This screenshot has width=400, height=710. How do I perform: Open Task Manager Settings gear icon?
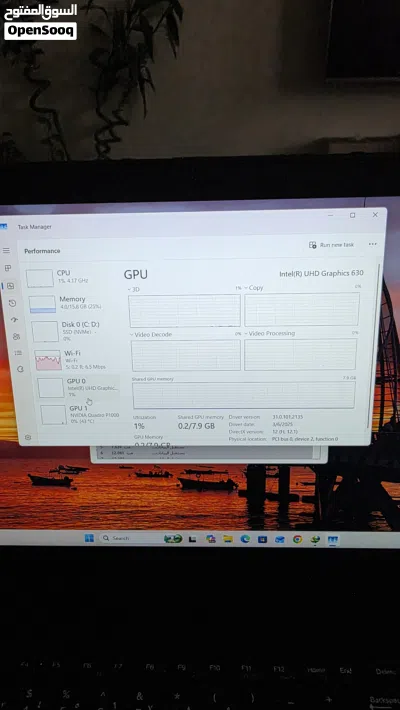28,437
